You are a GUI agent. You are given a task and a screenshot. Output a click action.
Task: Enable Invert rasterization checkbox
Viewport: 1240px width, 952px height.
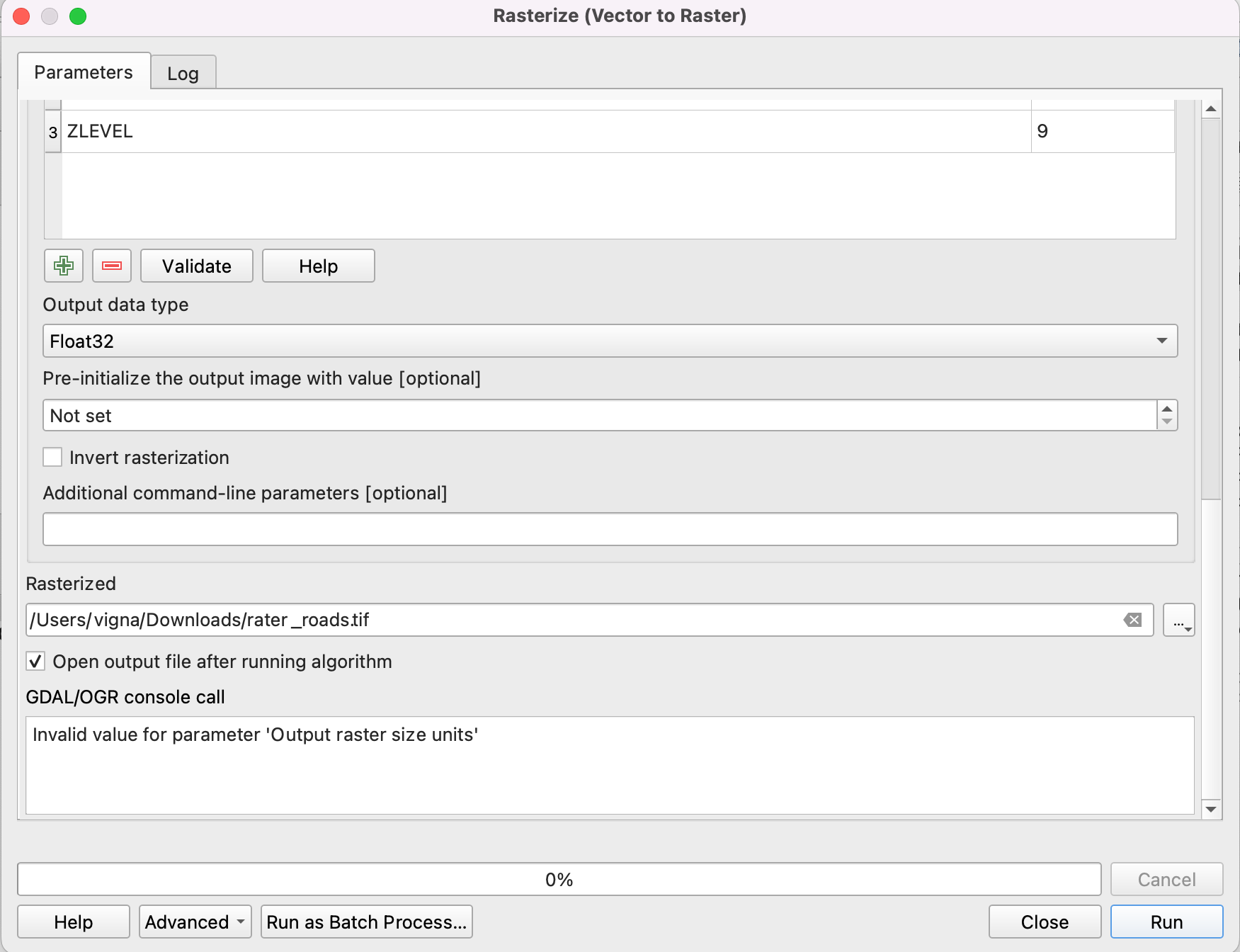53,457
